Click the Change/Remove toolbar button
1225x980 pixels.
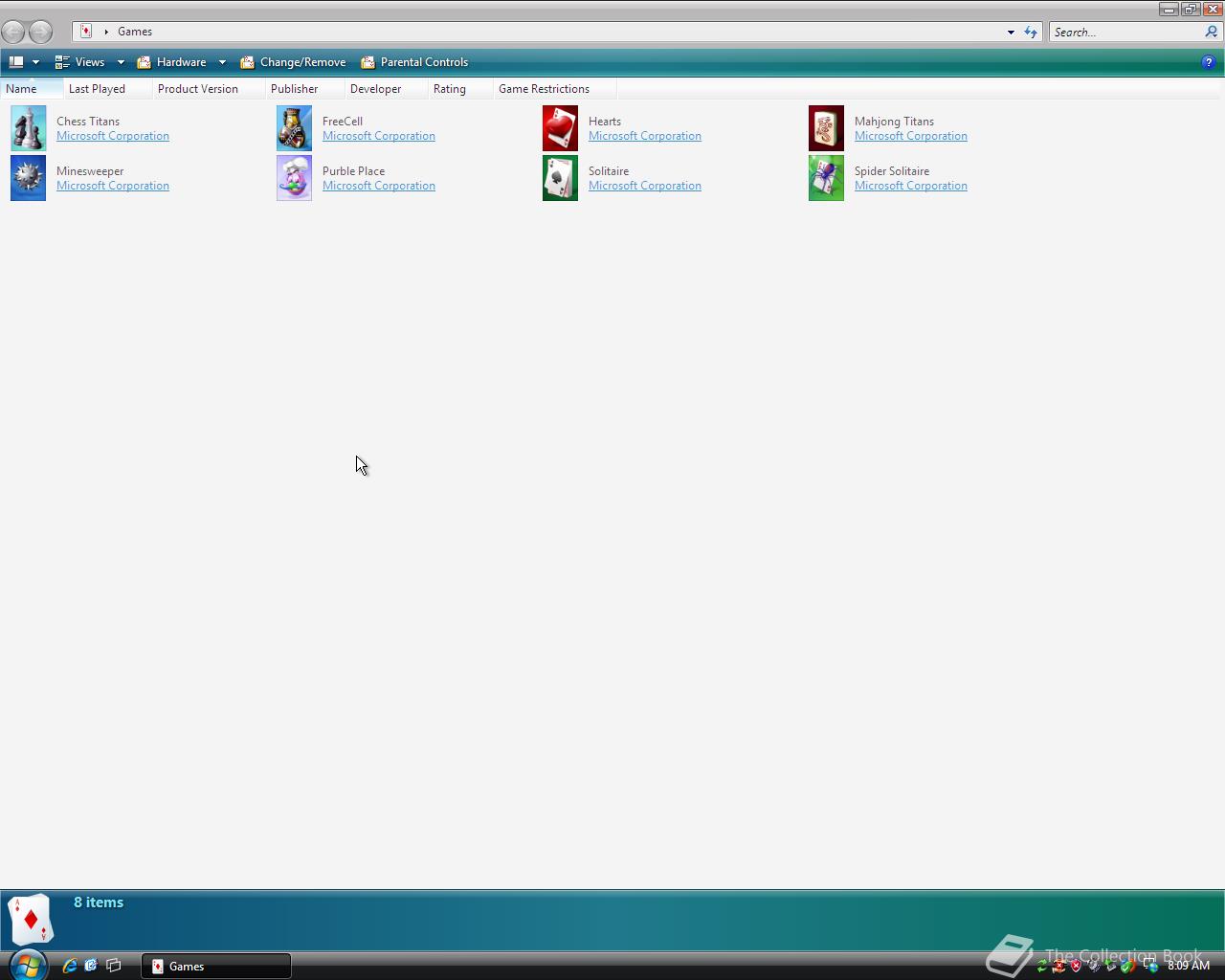click(x=293, y=62)
